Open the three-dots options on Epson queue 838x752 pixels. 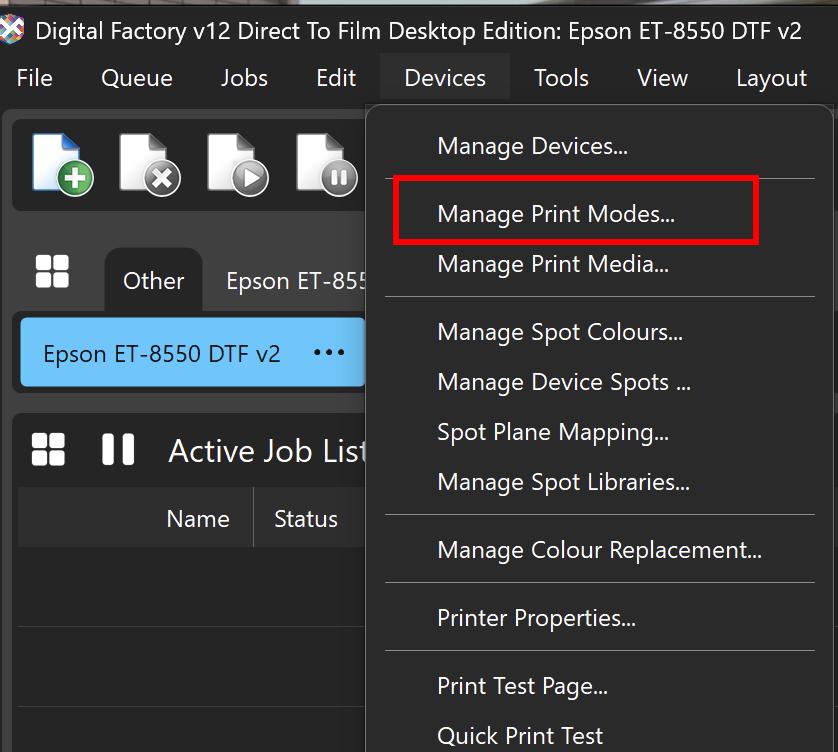[329, 352]
